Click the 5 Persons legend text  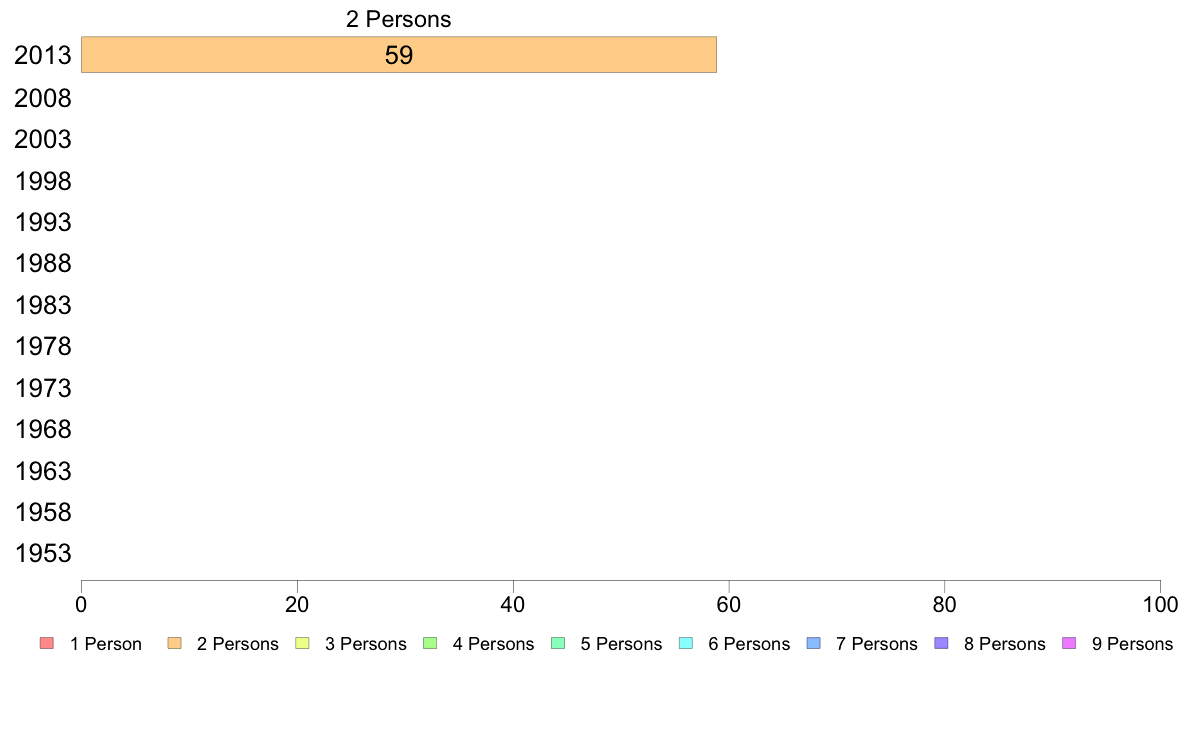pos(621,644)
